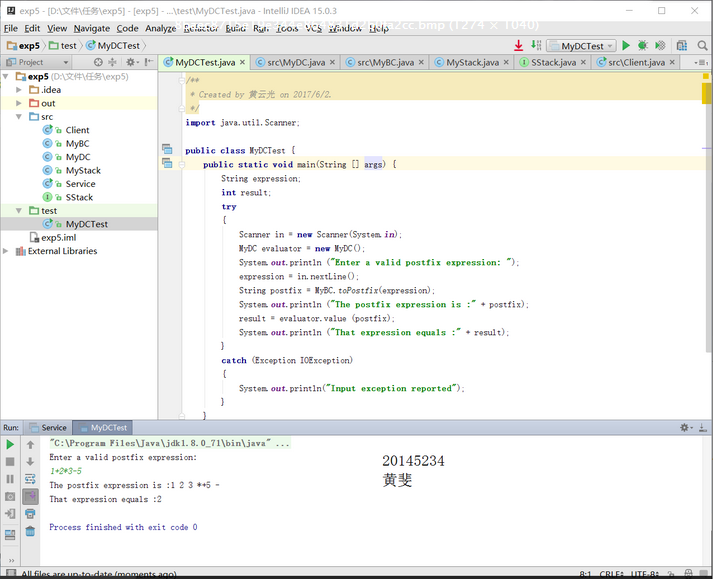Clear console output with the trash icon

(30, 531)
